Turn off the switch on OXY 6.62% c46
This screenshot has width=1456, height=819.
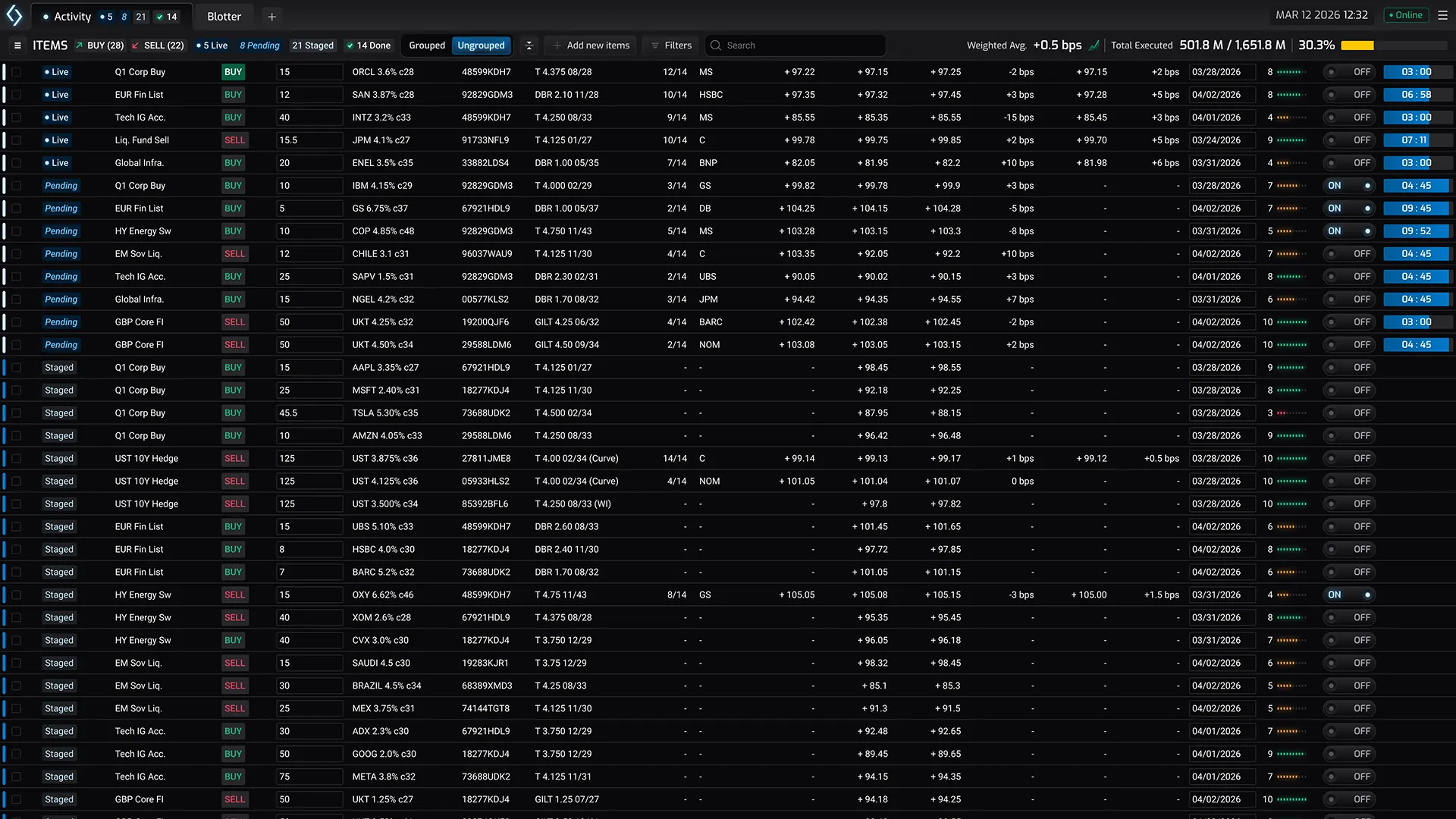point(1349,595)
